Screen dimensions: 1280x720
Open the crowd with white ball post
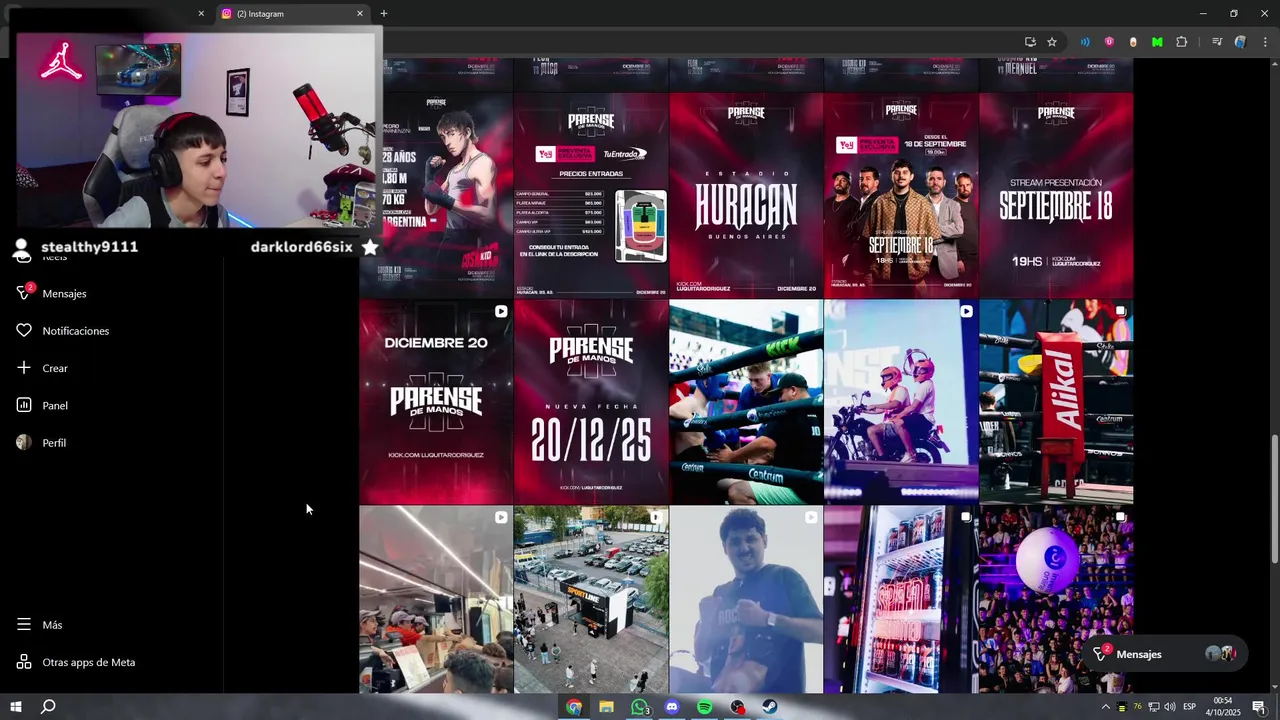(x=1056, y=599)
